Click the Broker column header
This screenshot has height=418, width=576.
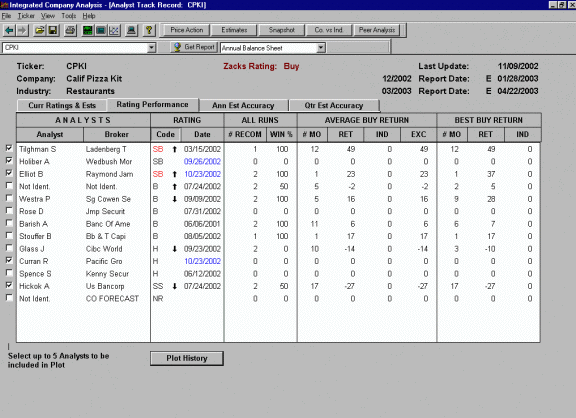[x=116, y=134]
